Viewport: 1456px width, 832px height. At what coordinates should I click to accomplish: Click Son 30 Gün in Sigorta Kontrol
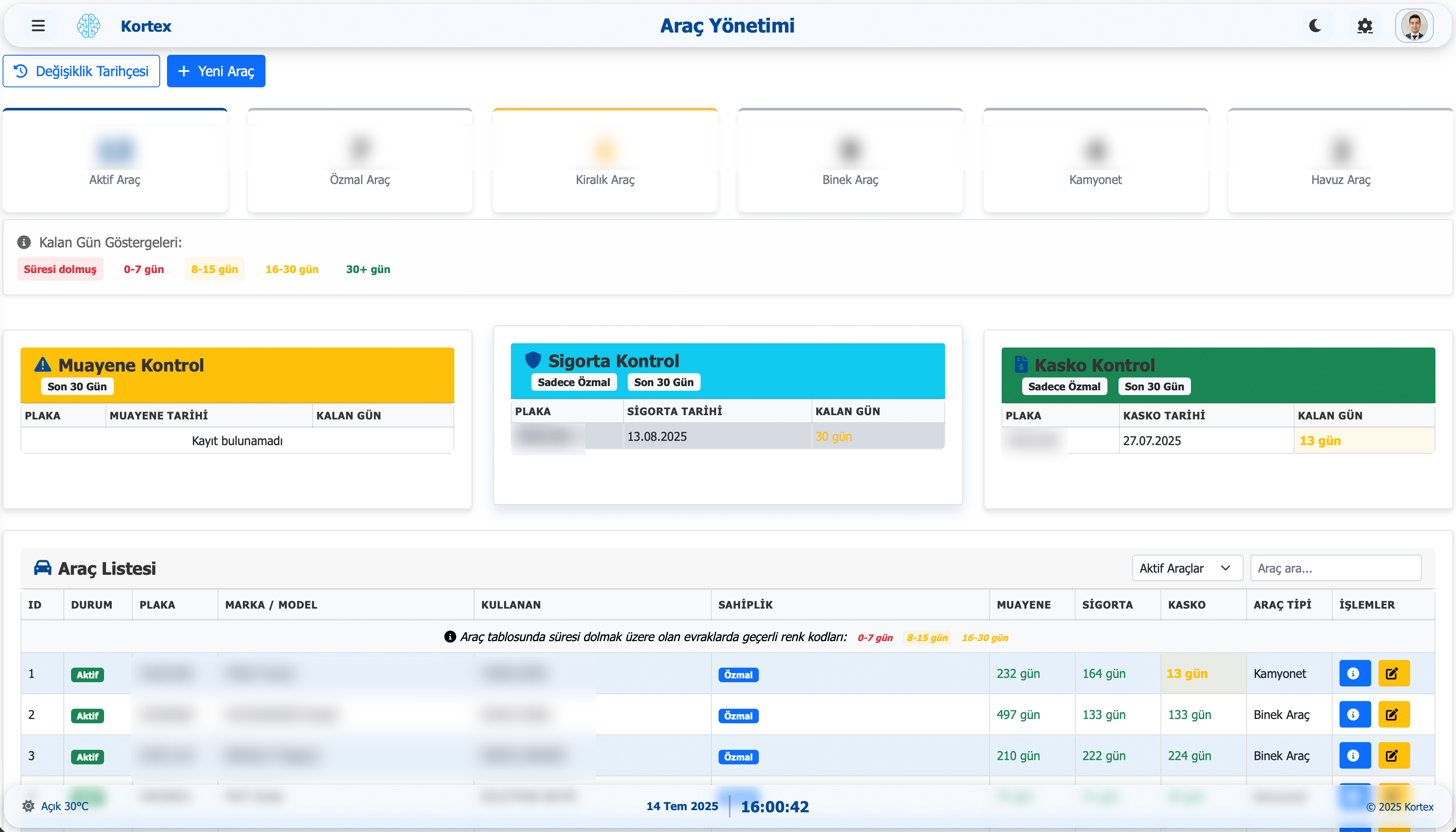[663, 382]
